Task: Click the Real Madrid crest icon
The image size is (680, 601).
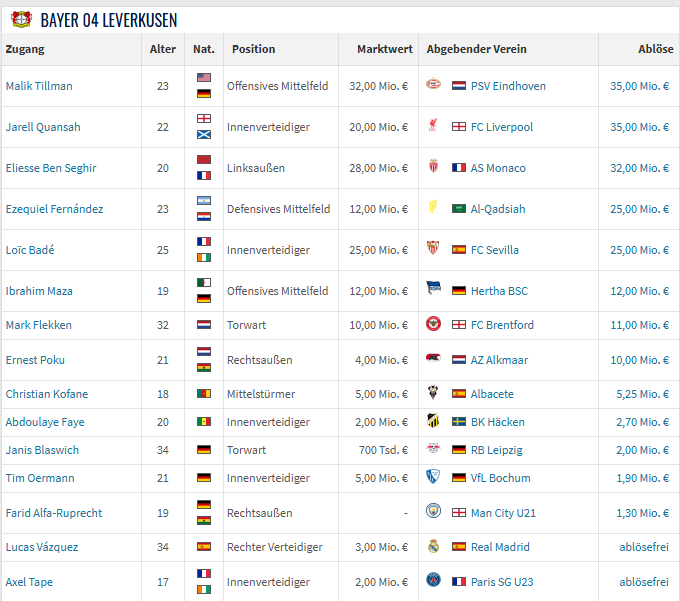Action: 433,546
